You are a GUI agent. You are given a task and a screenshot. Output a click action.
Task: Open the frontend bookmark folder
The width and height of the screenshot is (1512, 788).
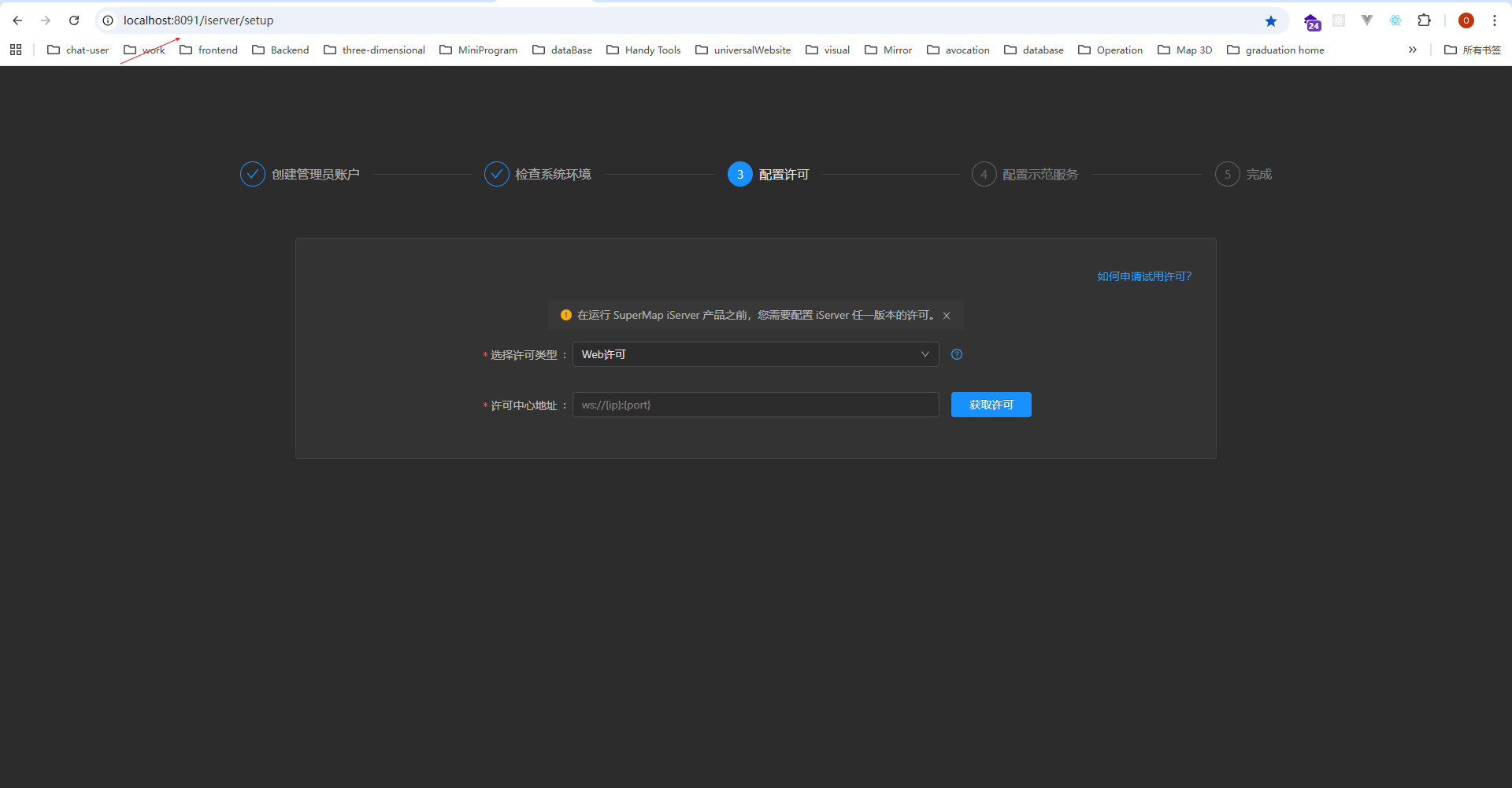[x=209, y=50]
